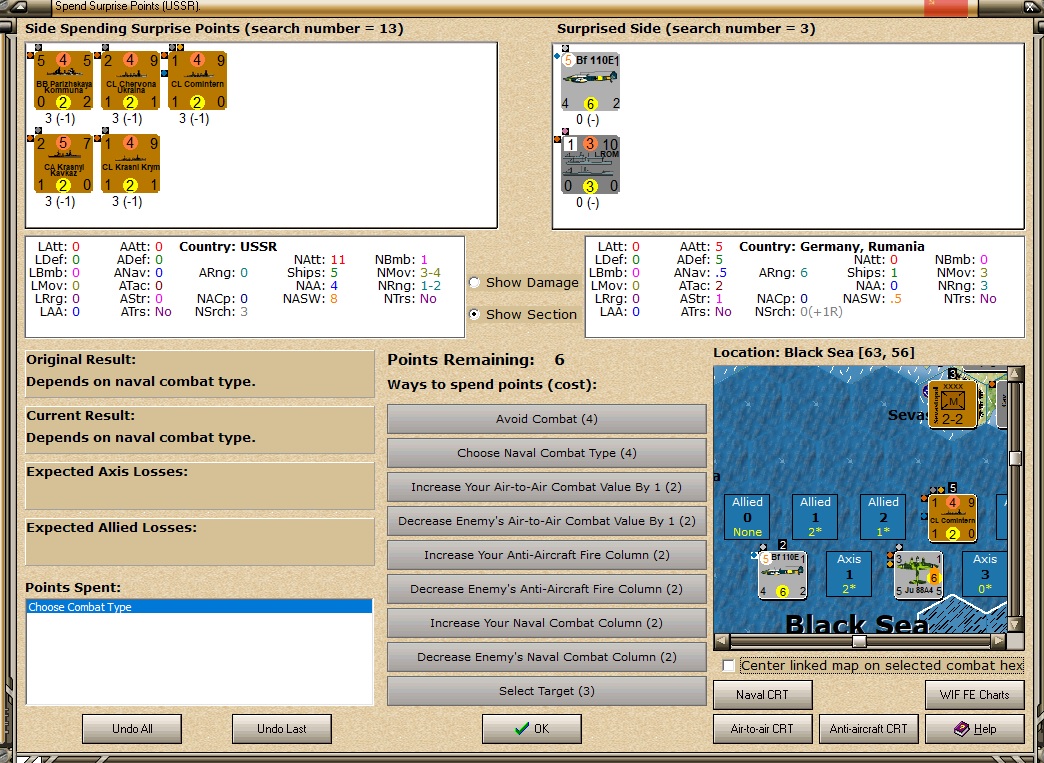The image size is (1044, 763).
Task: Decrease enemy's anti-aircraft fire column
Action: coord(547,589)
